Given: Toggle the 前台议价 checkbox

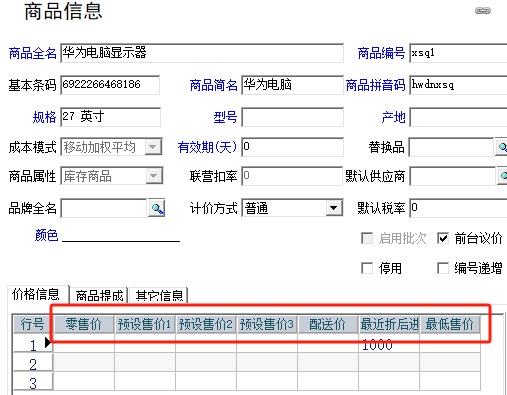Looking at the screenshot, I should pos(443,238).
